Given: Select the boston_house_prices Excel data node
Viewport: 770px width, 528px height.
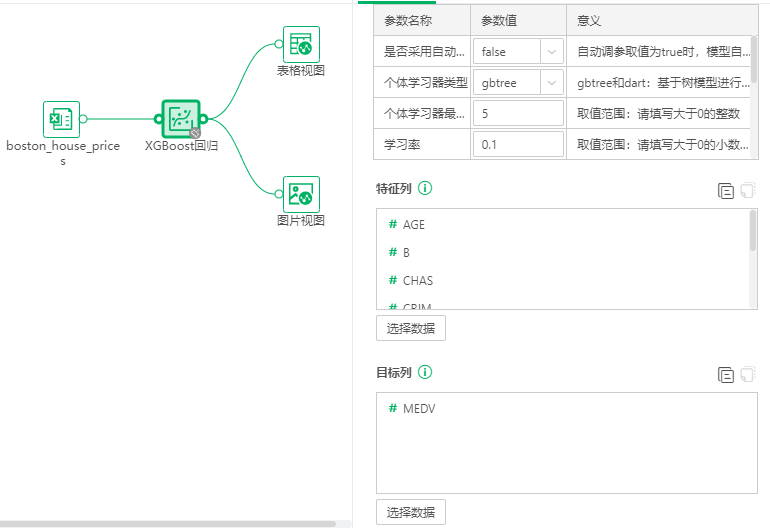Looking at the screenshot, I should pos(61,119).
